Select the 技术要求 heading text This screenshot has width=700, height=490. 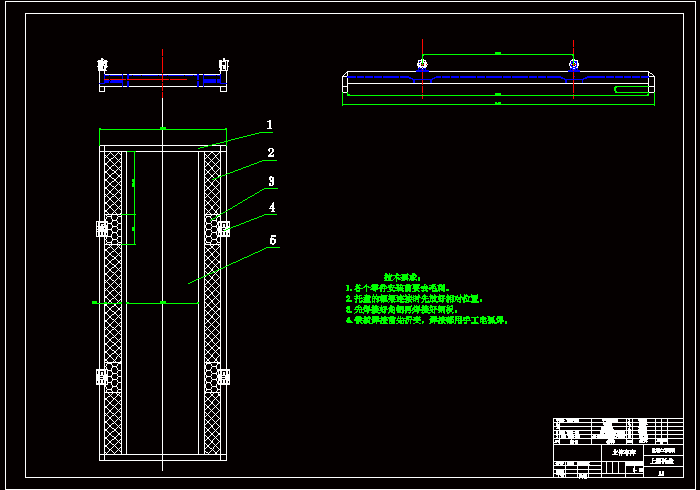pyautogui.click(x=402, y=278)
